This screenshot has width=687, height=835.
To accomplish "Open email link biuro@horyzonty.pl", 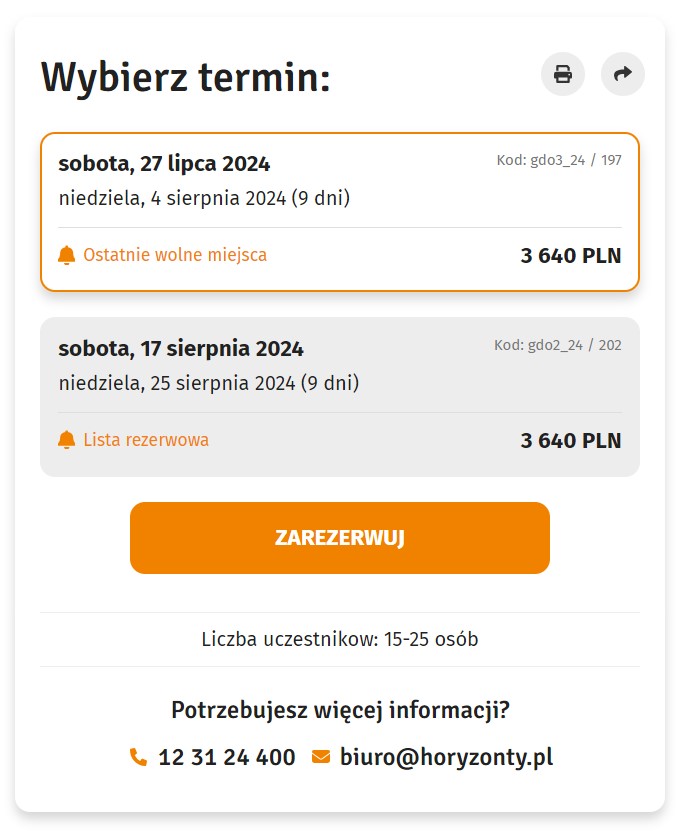I will [x=446, y=757].
